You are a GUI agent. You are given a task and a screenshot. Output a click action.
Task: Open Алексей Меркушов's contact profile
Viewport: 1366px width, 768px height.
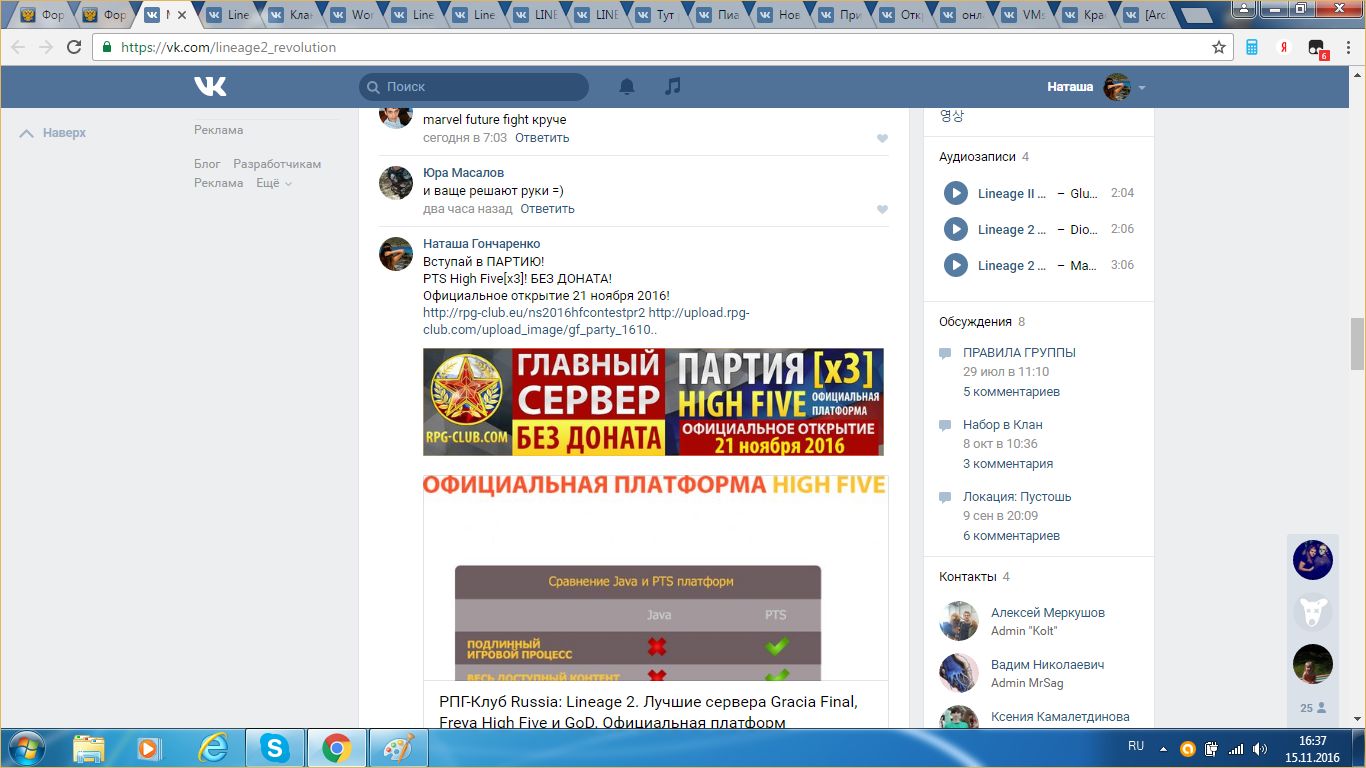1048,613
